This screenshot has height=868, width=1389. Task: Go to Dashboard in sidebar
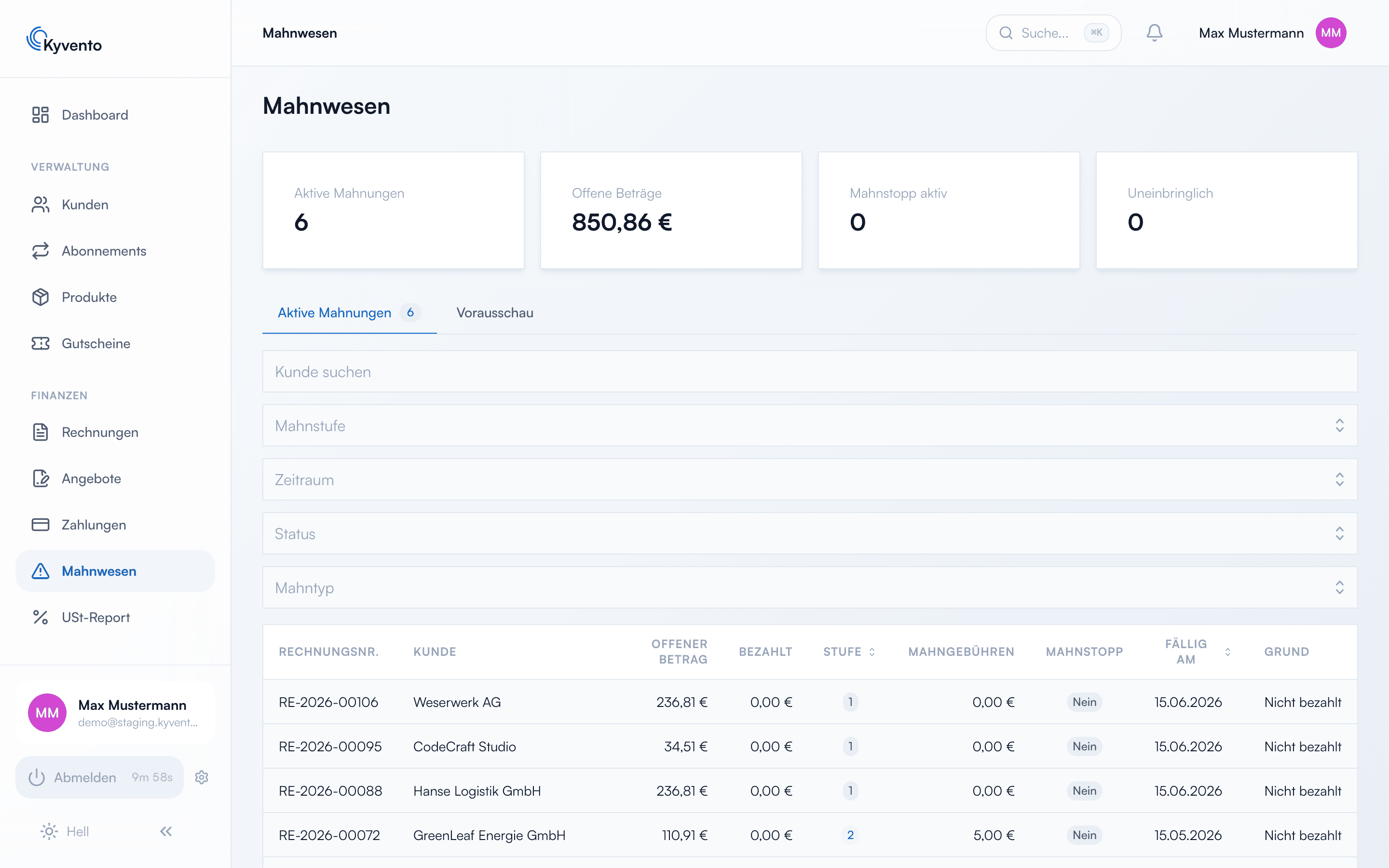(115, 115)
